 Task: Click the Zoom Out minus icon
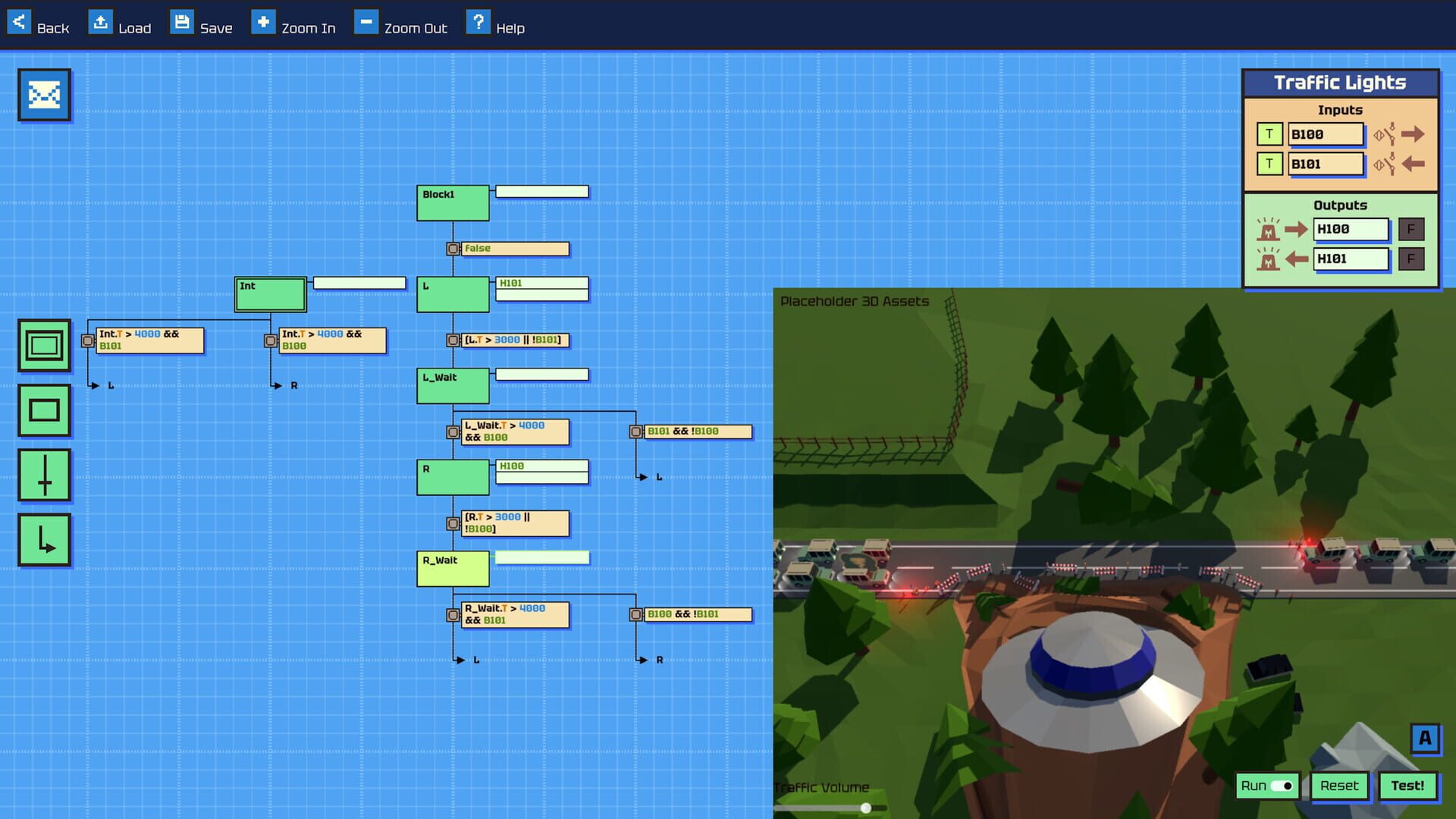pos(366,22)
